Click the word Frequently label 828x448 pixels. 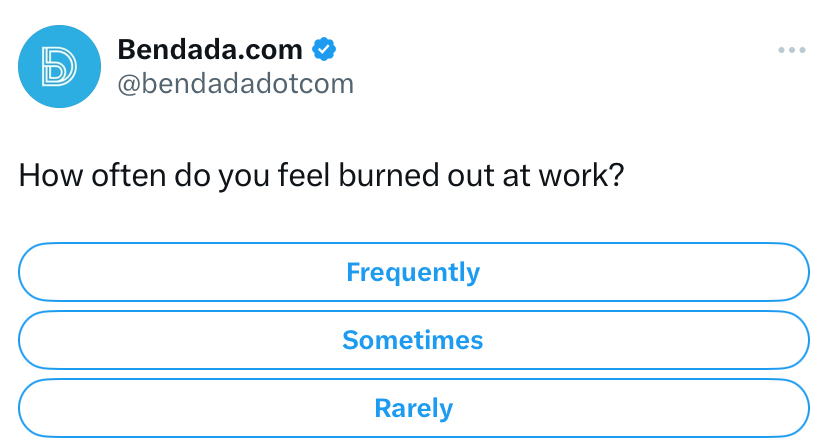413,273
